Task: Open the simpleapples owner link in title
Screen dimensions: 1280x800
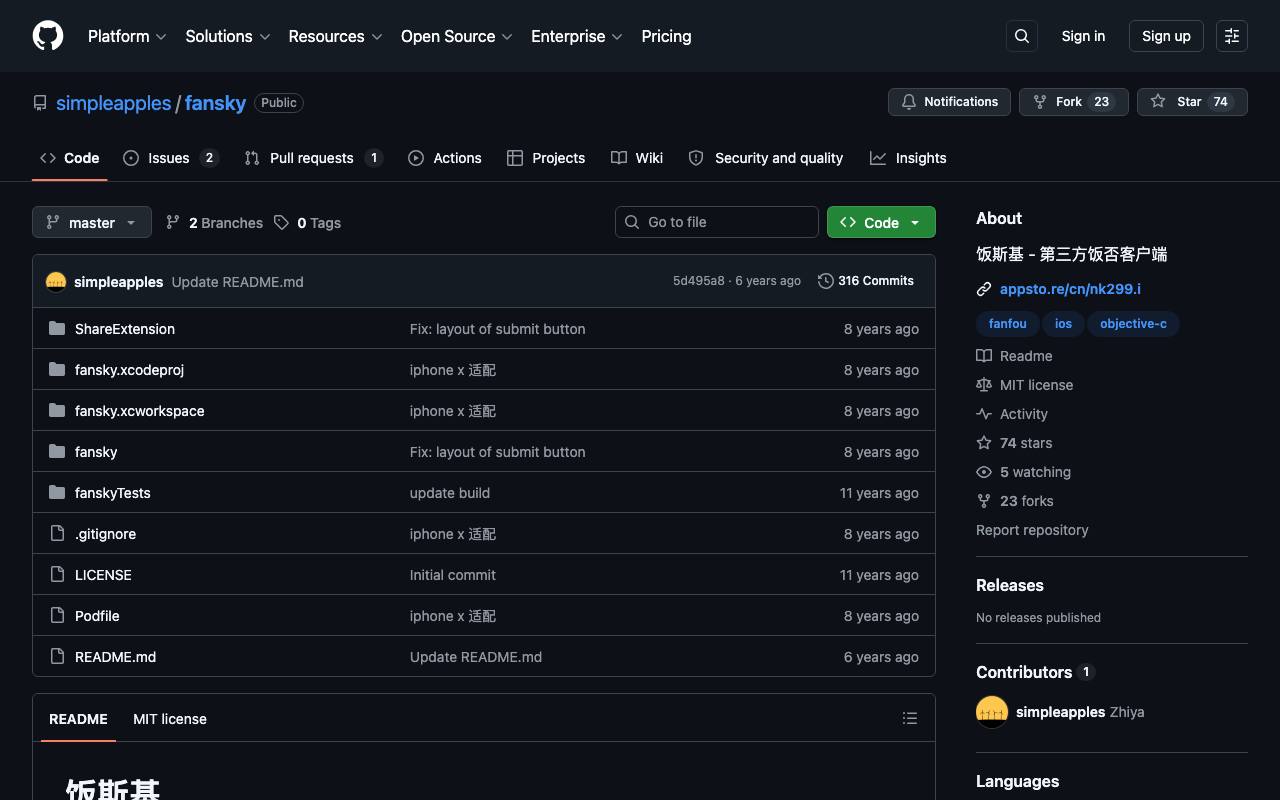Action: [x=114, y=103]
